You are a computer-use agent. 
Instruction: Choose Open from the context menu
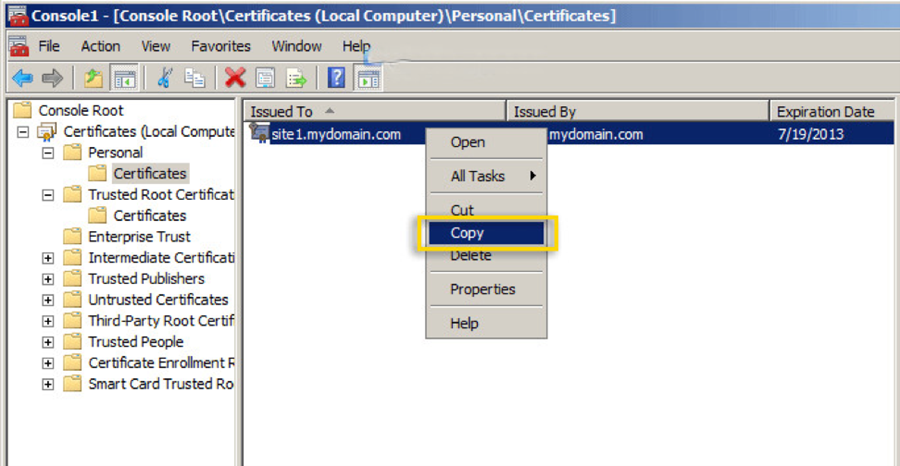point(486,142)
